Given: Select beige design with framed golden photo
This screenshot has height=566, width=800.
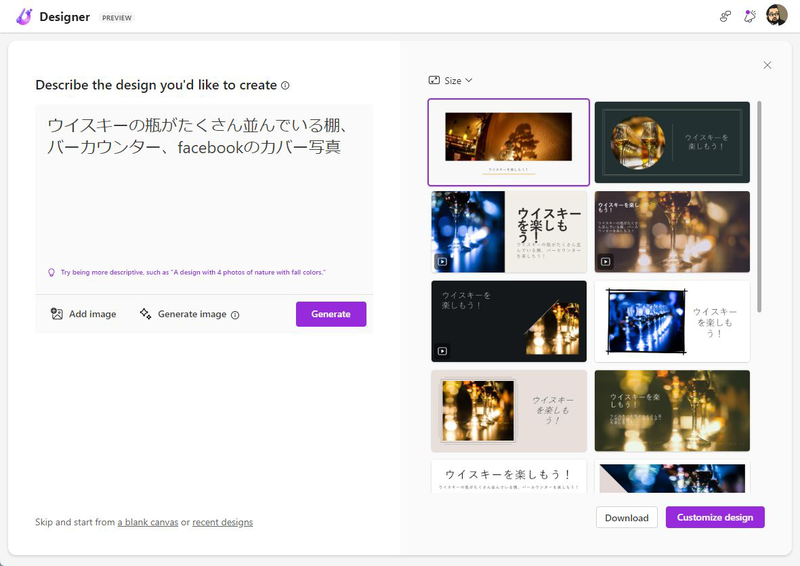Looking at the screenshot, I should tap(509, 411).
